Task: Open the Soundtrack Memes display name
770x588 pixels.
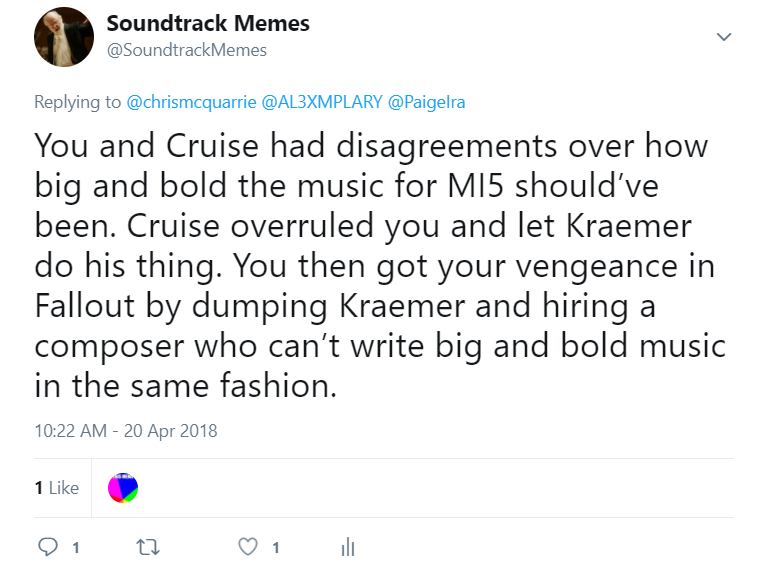Action: click(x=208, y=23)
